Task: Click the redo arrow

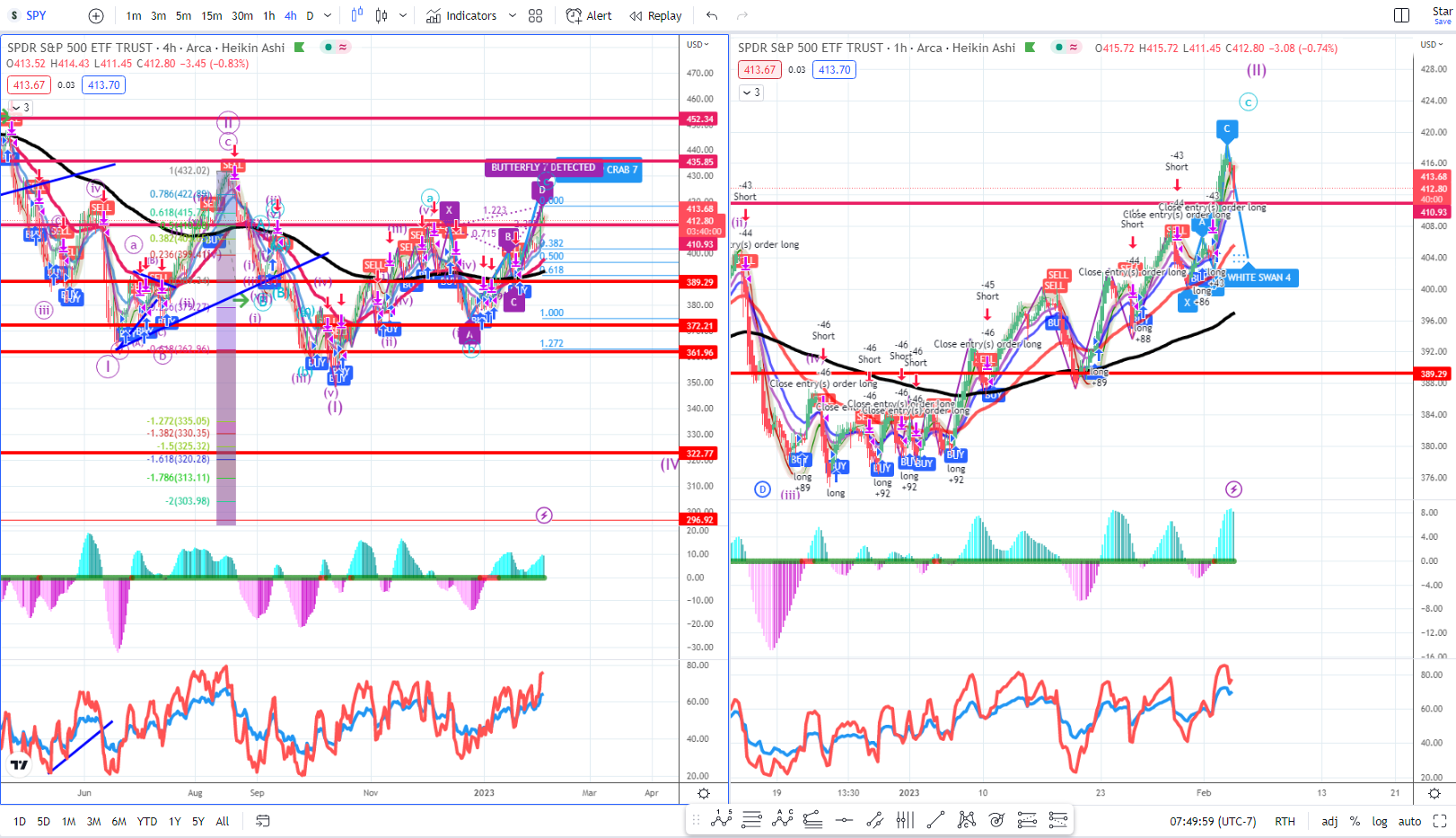Action: [x=742, y=15]
